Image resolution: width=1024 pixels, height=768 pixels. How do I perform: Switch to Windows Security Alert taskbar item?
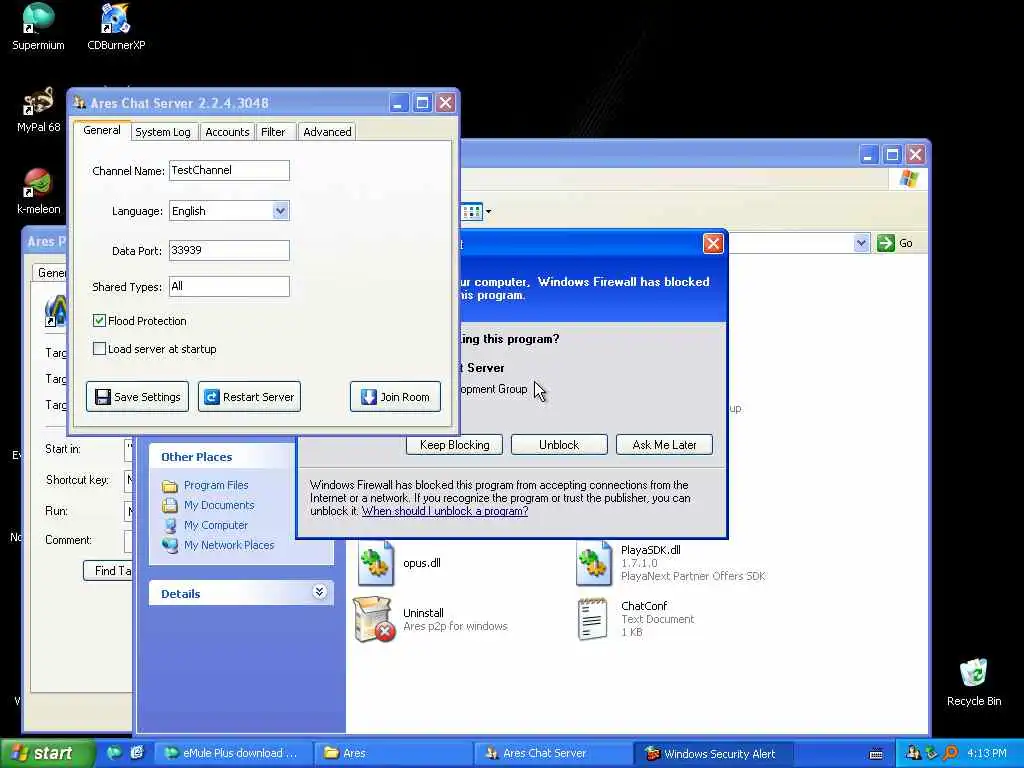point(713,753)
